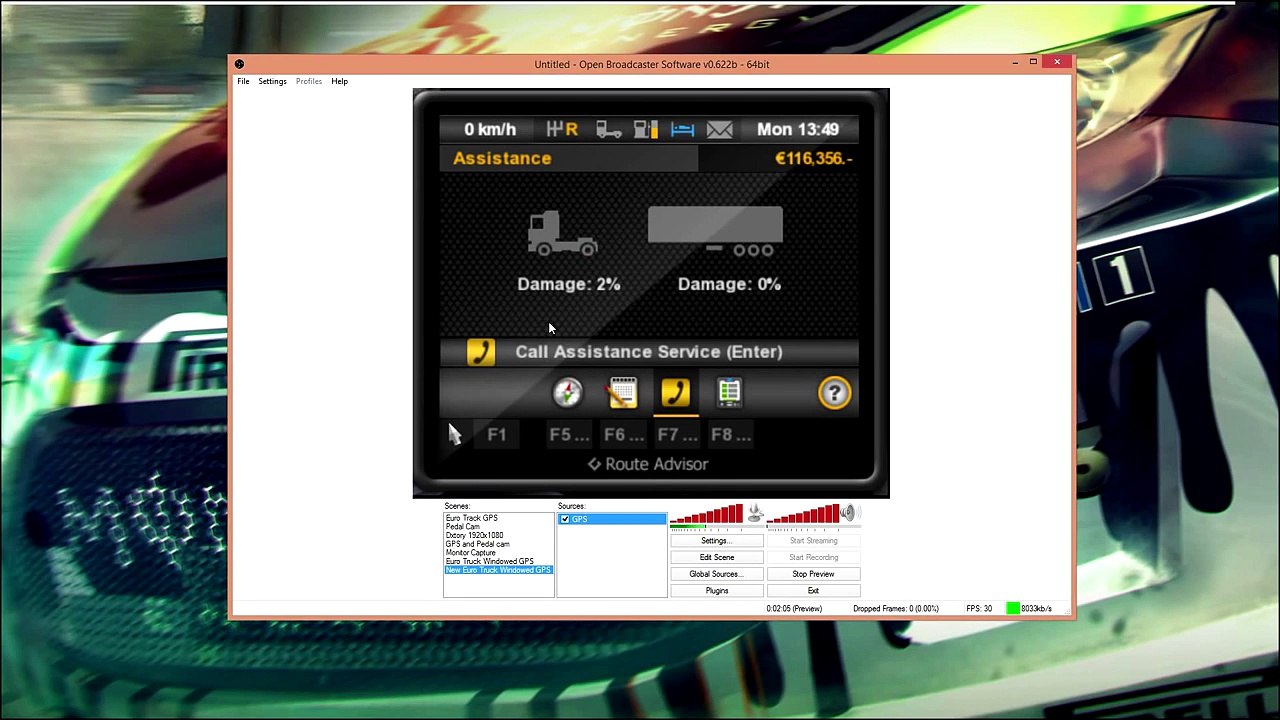Click the truck status icon in top bar

coord(609,129)
